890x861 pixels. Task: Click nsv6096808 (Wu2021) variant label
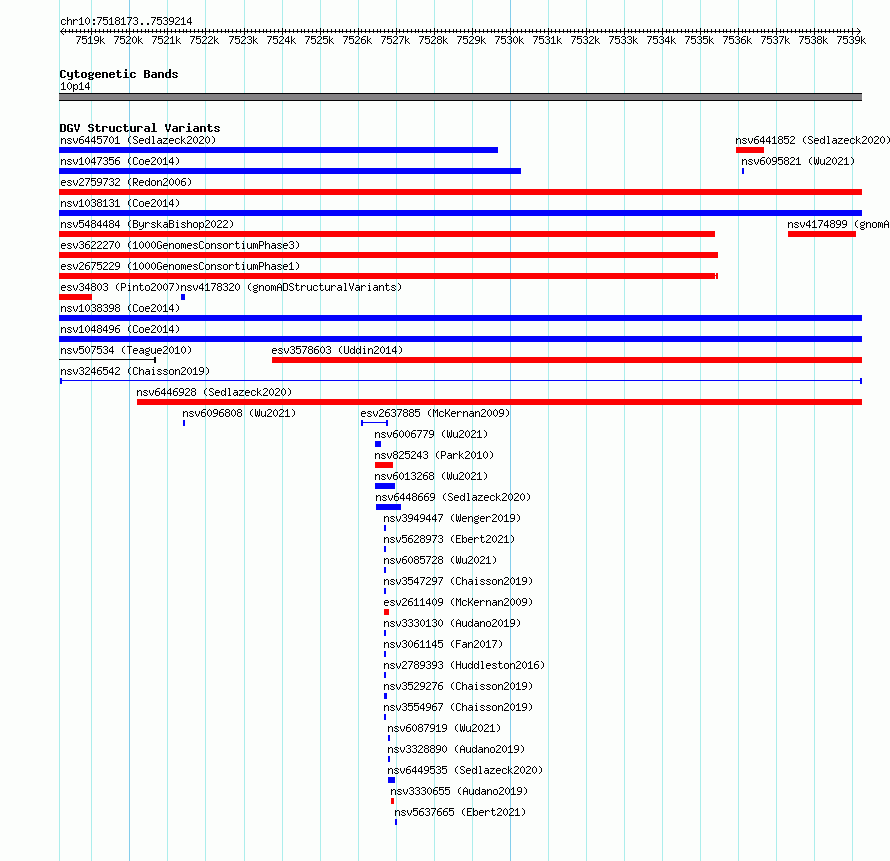pyautogui.click(x=239, y=413)
